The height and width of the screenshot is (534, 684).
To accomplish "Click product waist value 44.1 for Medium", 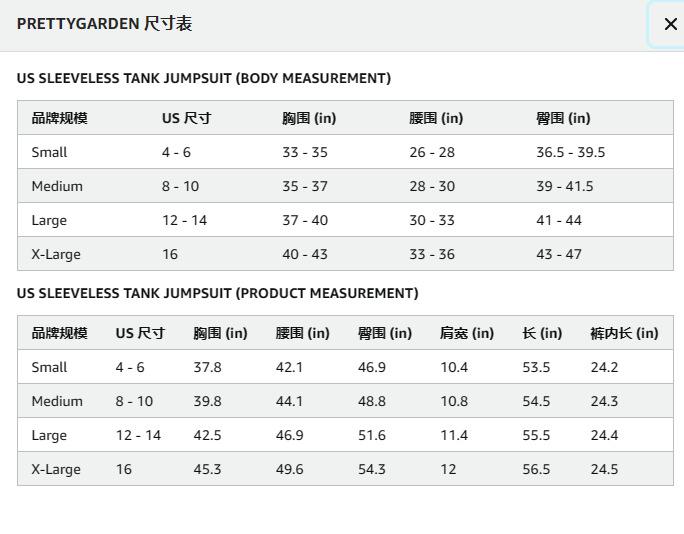I will coord(289,401).
